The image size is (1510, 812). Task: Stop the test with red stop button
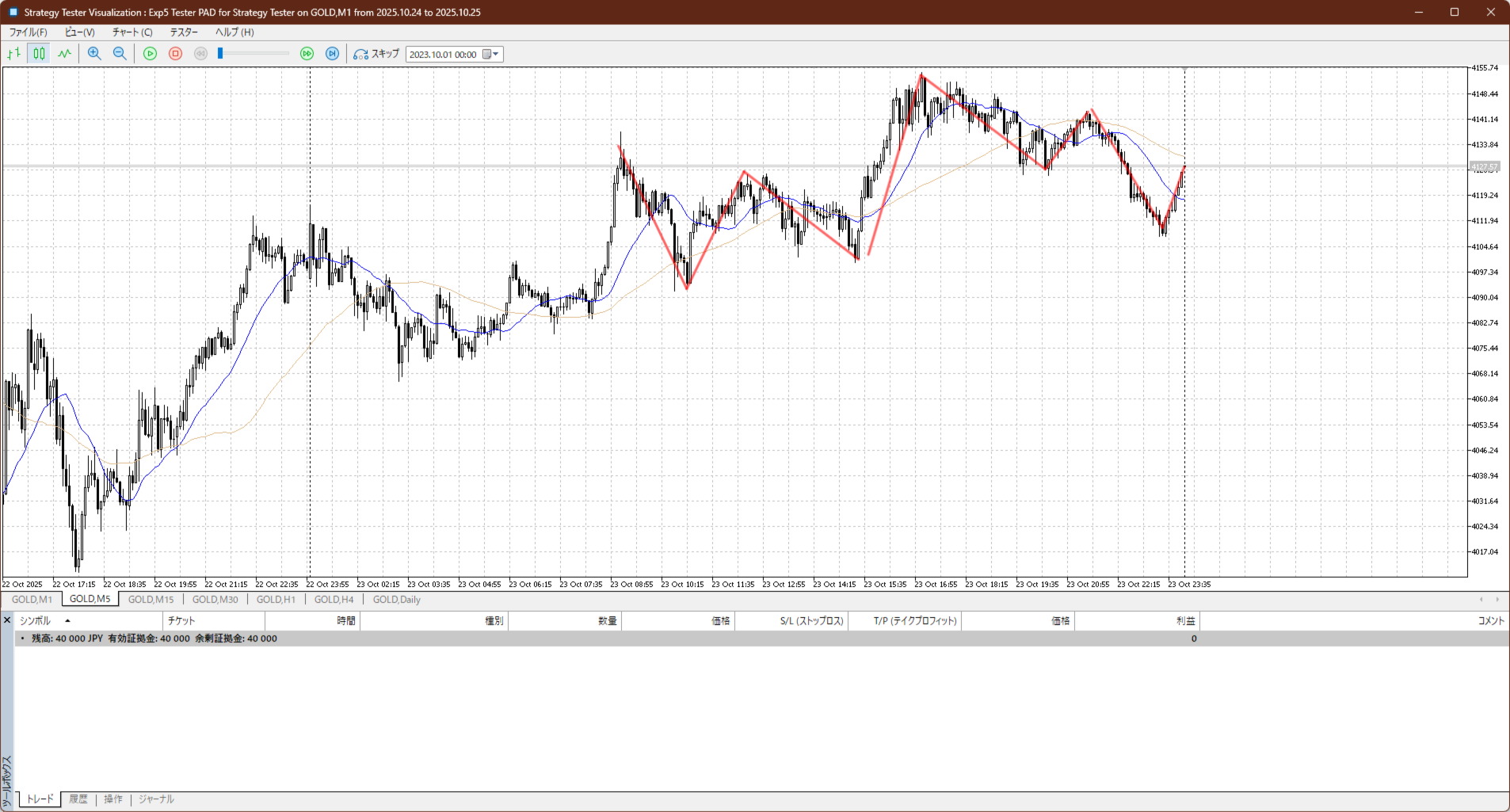pos(176,54)
